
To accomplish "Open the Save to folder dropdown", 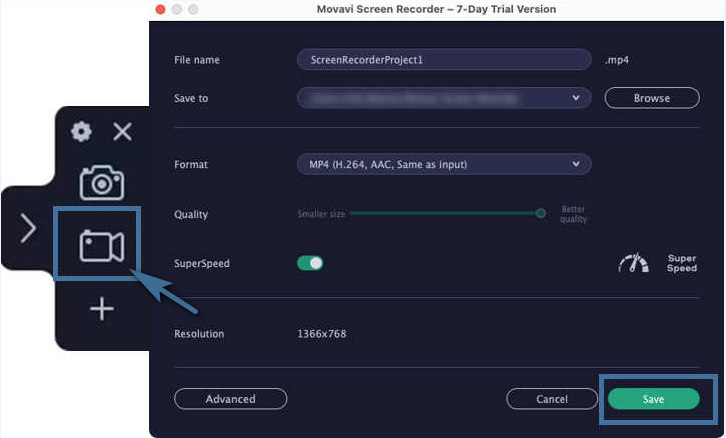I will 444,98.
